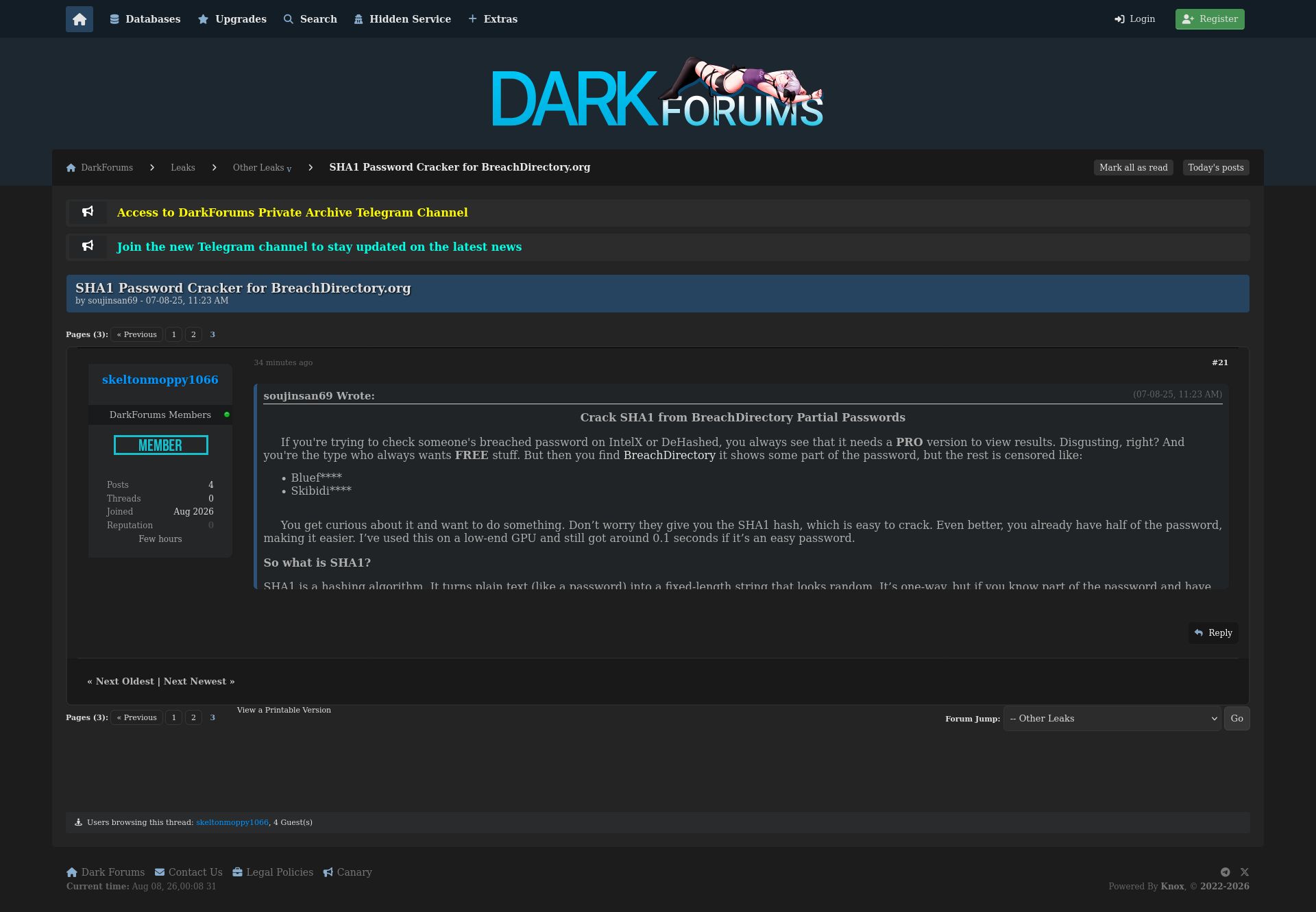This screenshot has width=1316, height=912.
Task: Click the users browsing thread icon
Action: click(x=78, y=822)
